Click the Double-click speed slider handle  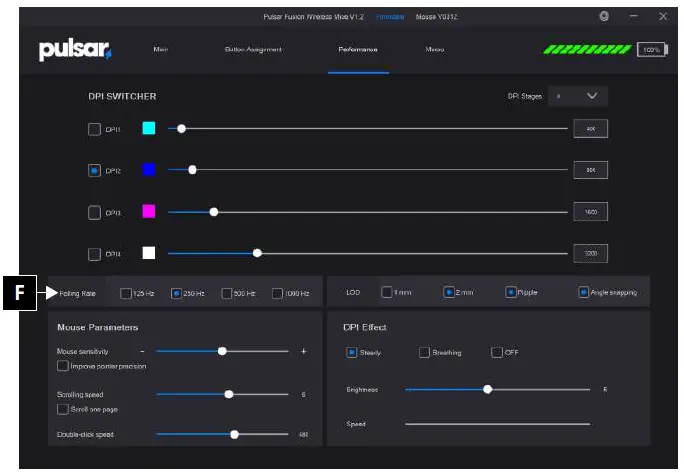point(234,434)
